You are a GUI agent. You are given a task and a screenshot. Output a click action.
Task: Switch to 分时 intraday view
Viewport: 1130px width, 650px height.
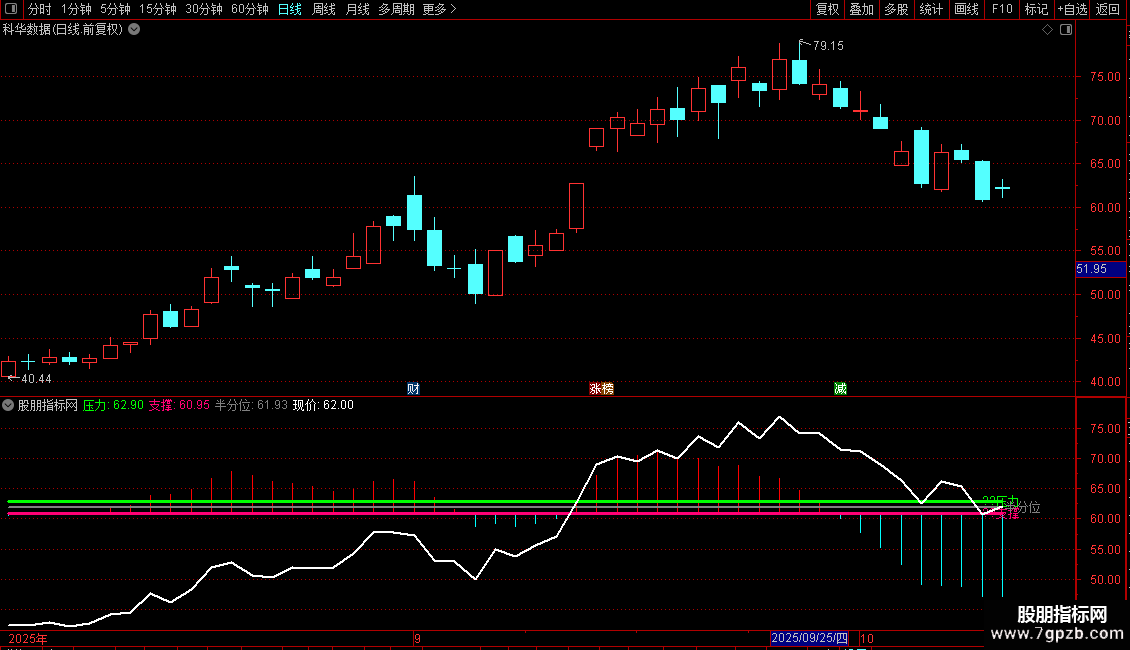[40, 9]
